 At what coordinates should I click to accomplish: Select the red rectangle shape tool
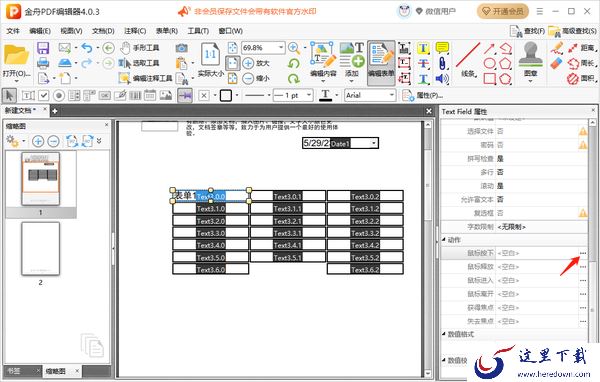tap(489, 79)
